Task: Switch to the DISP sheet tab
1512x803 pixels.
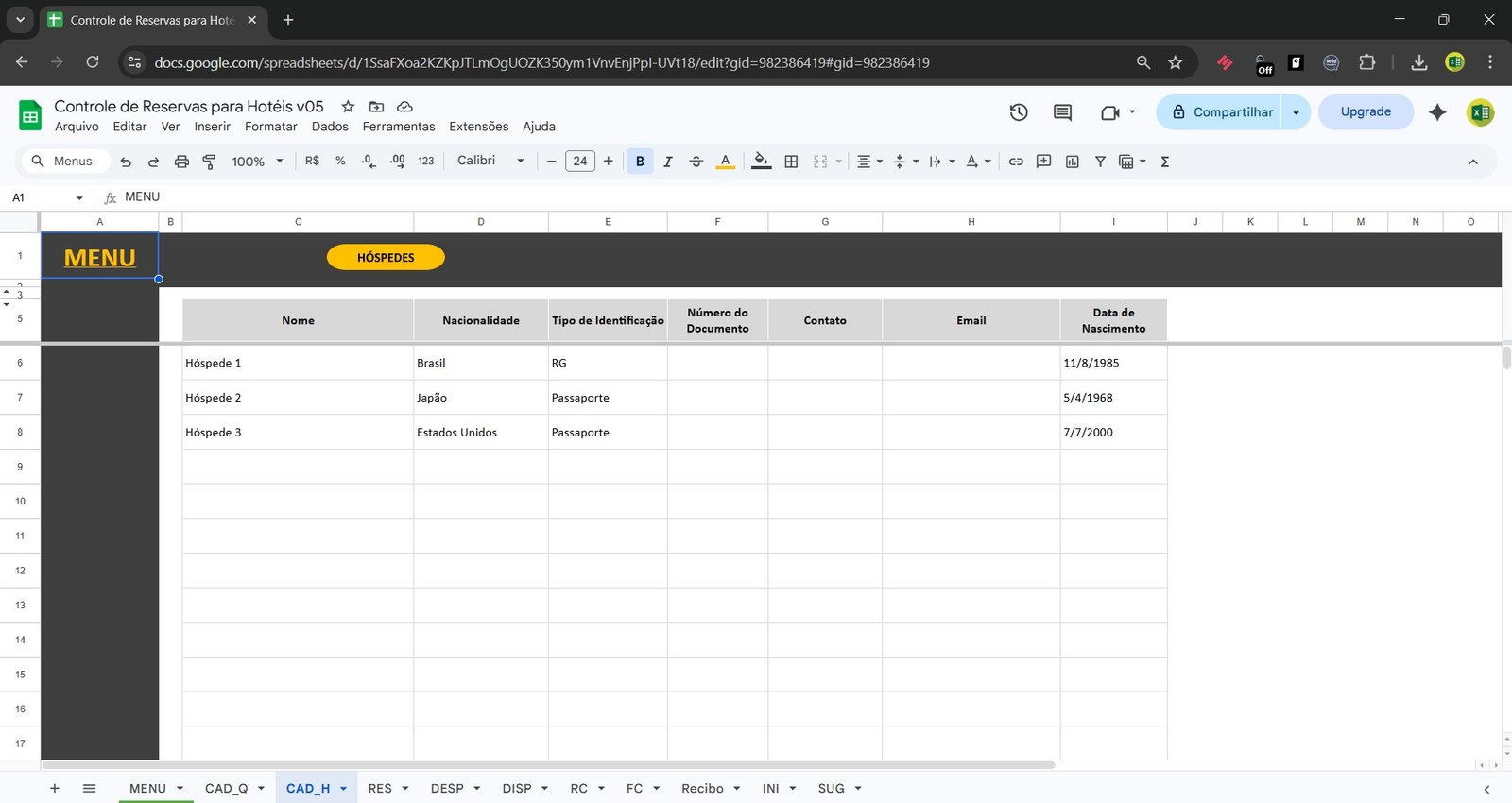Action: pyautogui.click(x=517, y=788)
